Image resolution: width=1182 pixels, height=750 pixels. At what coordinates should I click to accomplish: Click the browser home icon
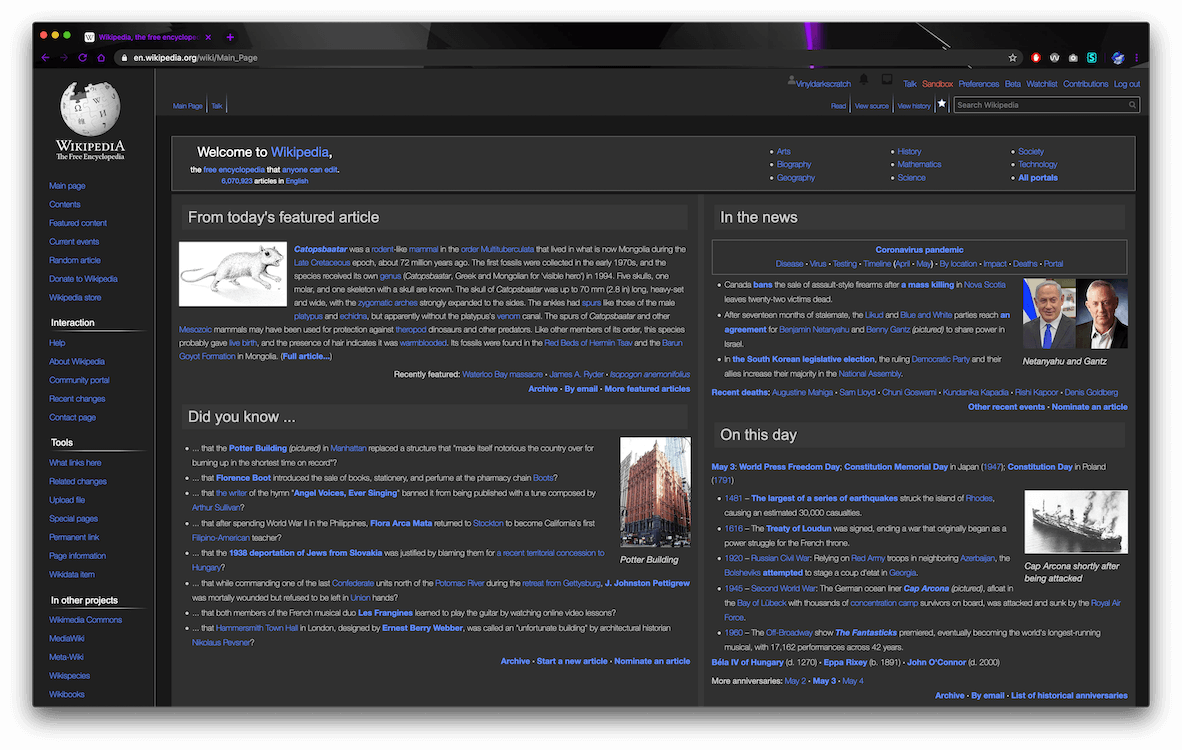[x=100, y=57]
